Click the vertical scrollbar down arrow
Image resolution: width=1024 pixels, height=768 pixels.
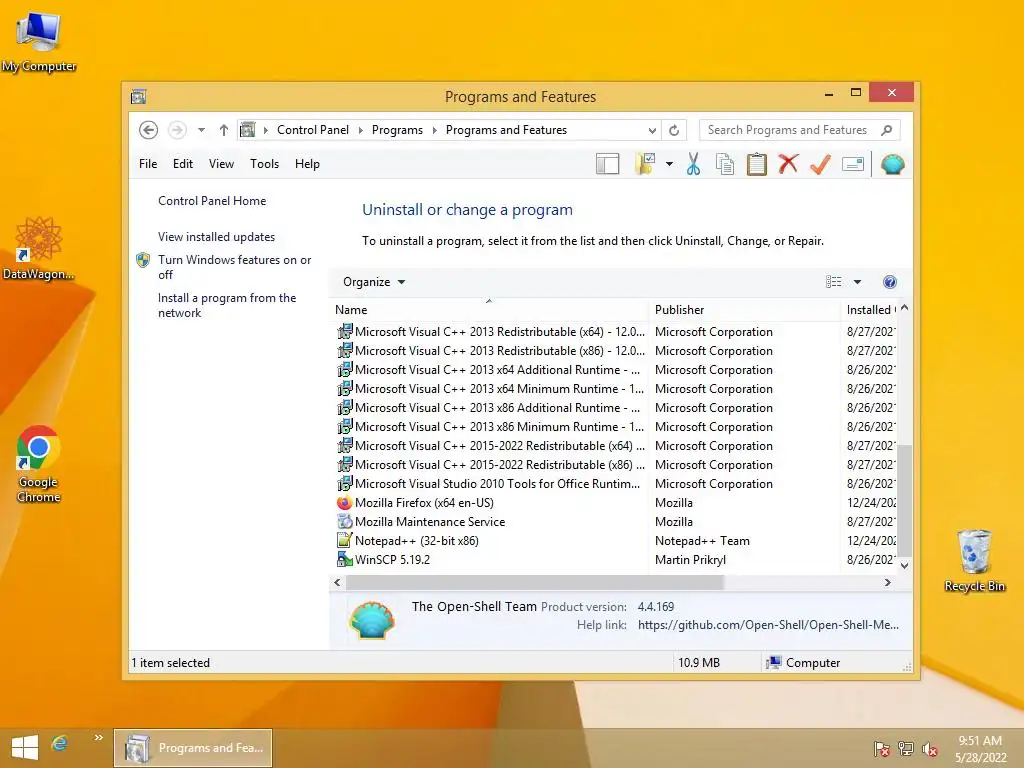coord(904,566)
